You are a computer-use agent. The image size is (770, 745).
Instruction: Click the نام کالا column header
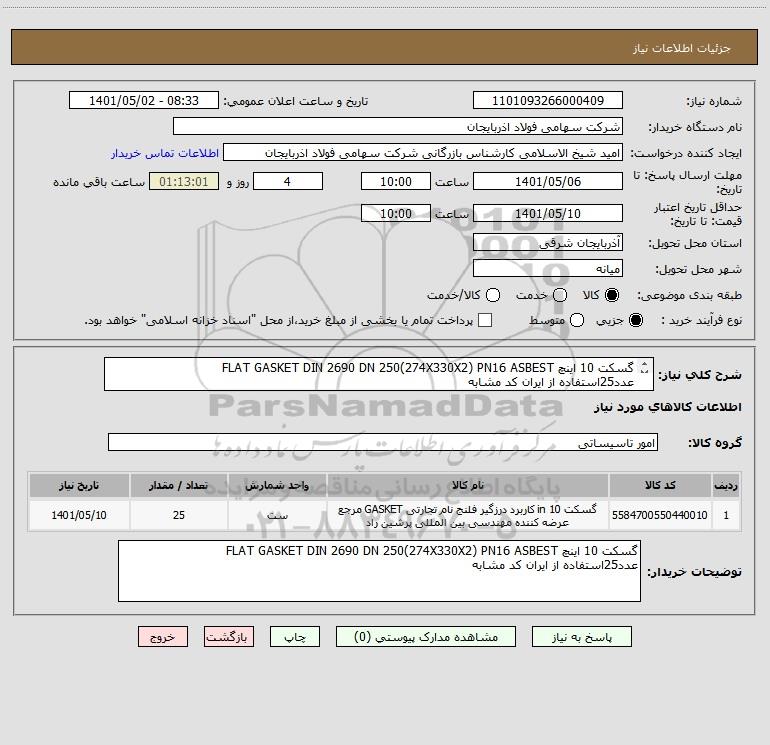468,485
